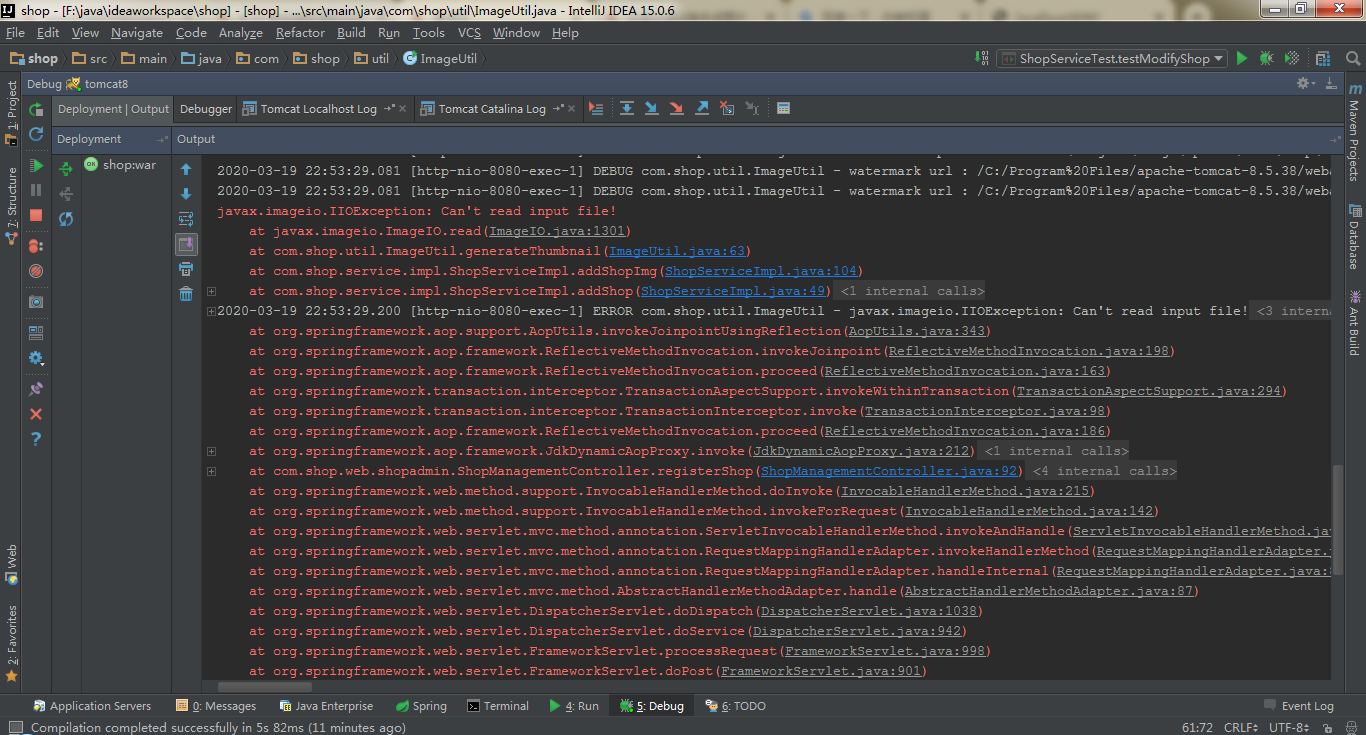Click the Step Into icon
The image size is (1366, 735).
coord(652,108)
